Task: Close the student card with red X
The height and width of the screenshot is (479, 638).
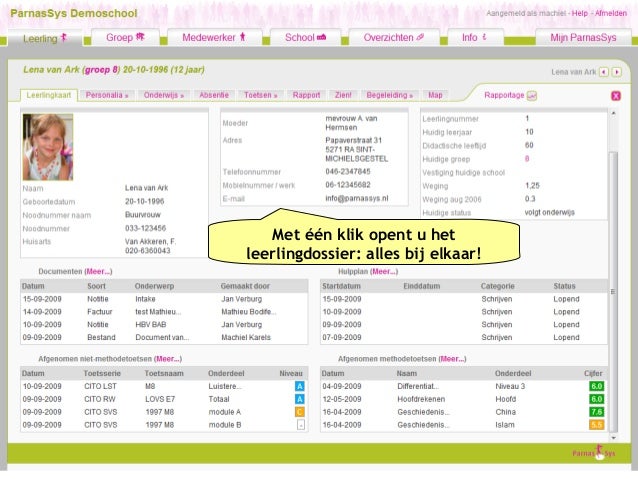Action: [x=616, y=96]
